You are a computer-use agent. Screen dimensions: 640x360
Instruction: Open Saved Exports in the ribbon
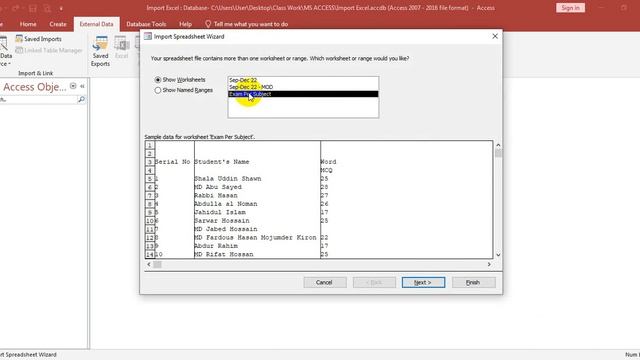point(100,51)
